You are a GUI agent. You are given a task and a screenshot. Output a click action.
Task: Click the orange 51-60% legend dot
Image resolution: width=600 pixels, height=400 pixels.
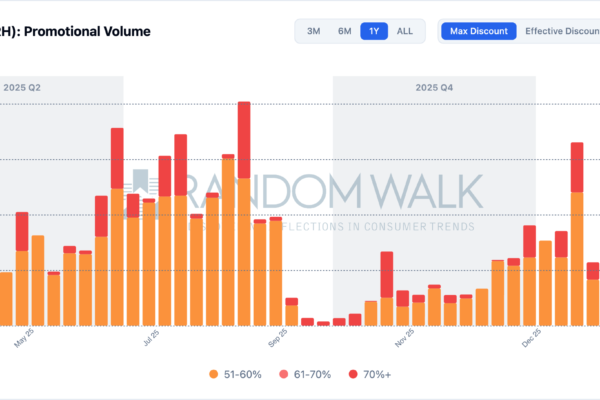pyautogui.click(x=214, y=373)
